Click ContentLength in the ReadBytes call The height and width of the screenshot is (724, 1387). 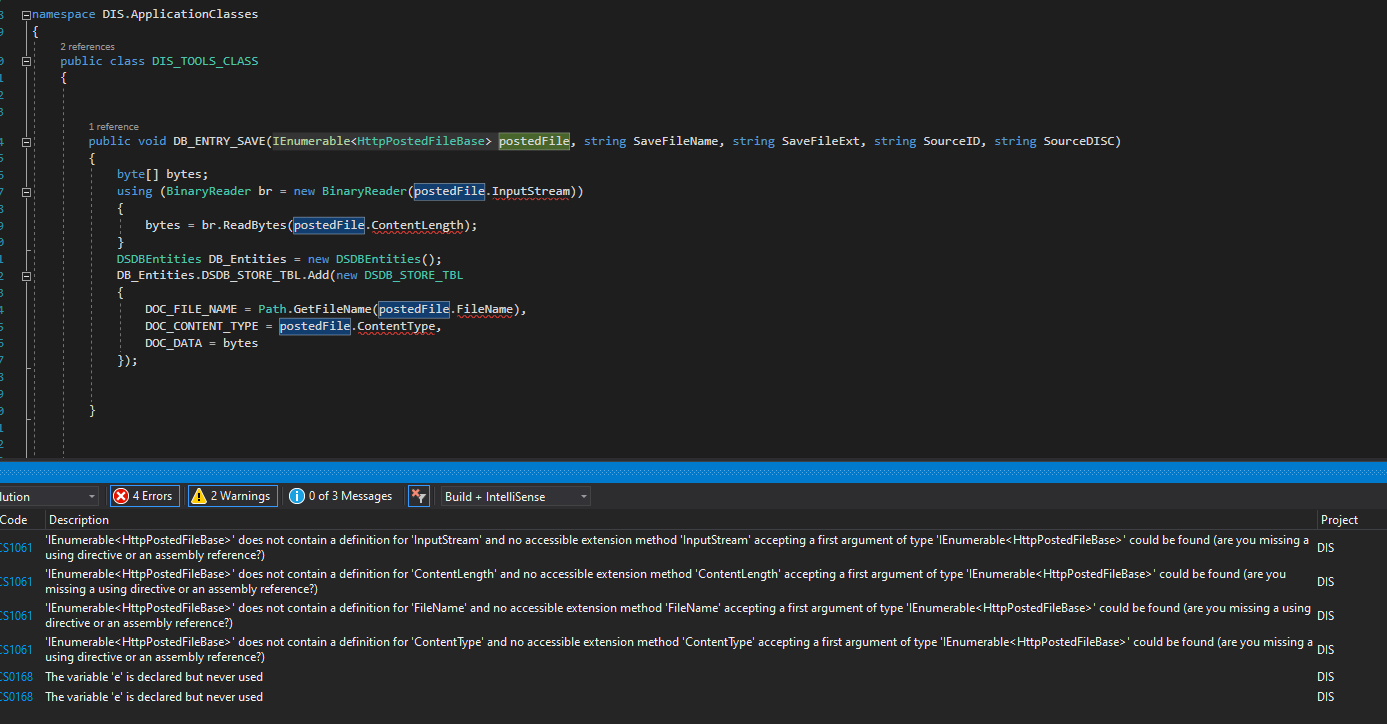417,225
